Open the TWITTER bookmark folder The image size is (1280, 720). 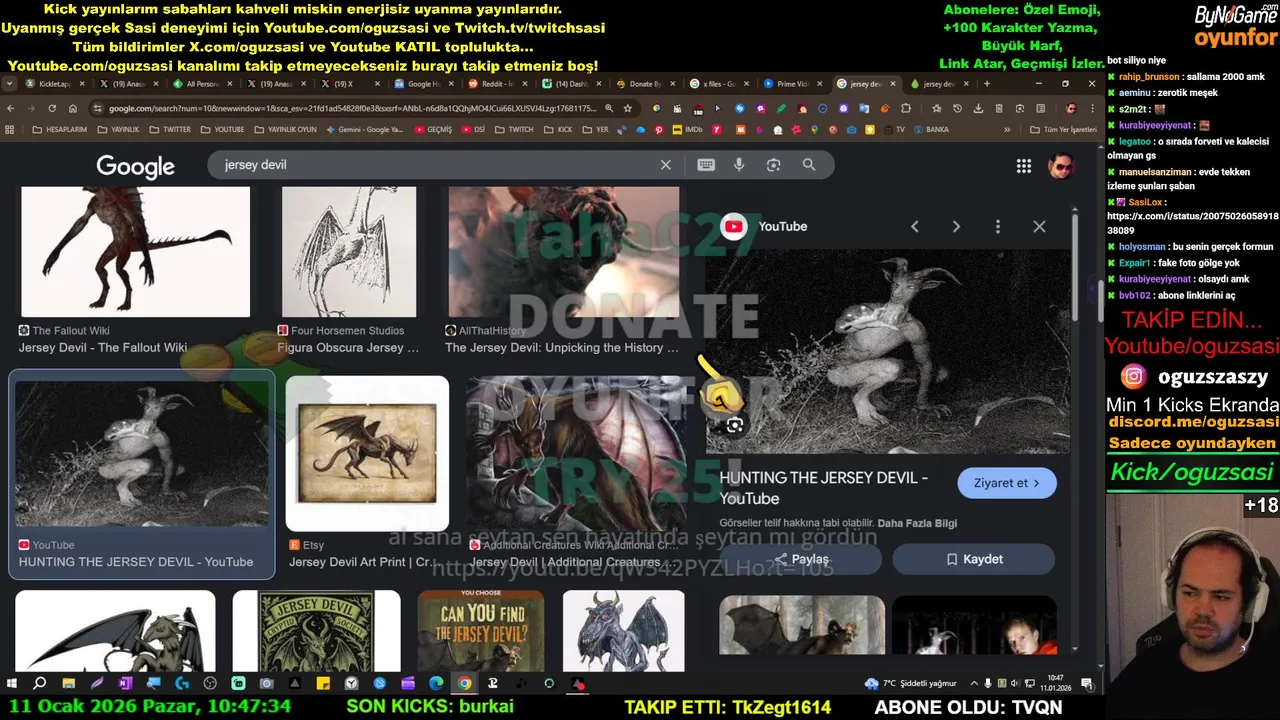169,130
